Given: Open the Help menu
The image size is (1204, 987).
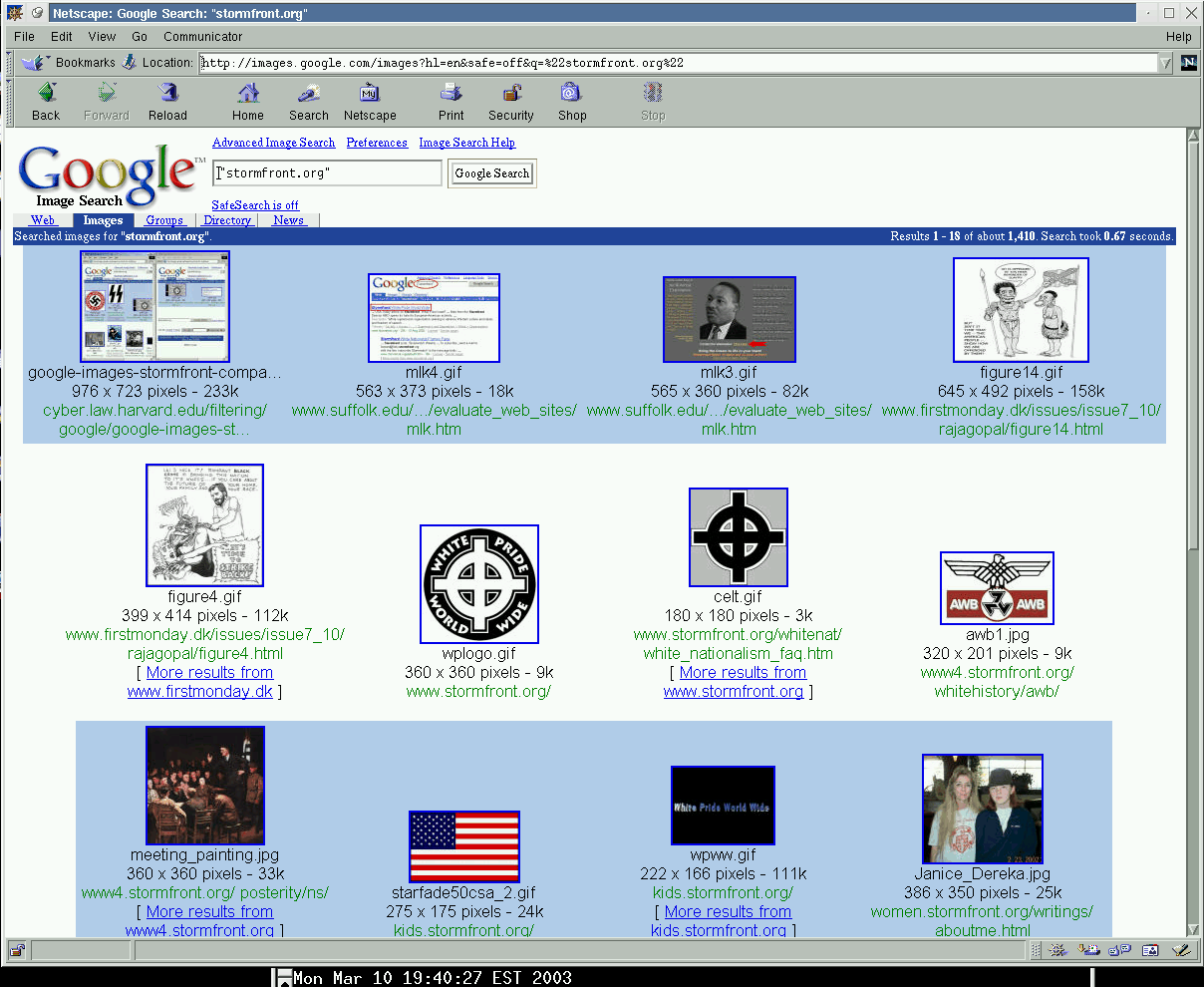Looking at the screenshot, I should pyautogui.click(x=1179, y=36).
